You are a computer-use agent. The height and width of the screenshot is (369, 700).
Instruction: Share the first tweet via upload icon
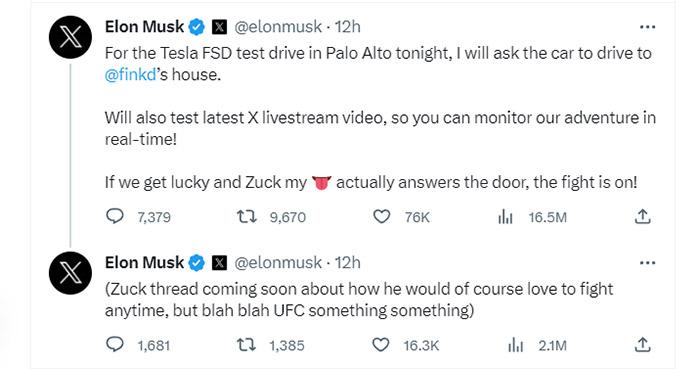point(642,216)
